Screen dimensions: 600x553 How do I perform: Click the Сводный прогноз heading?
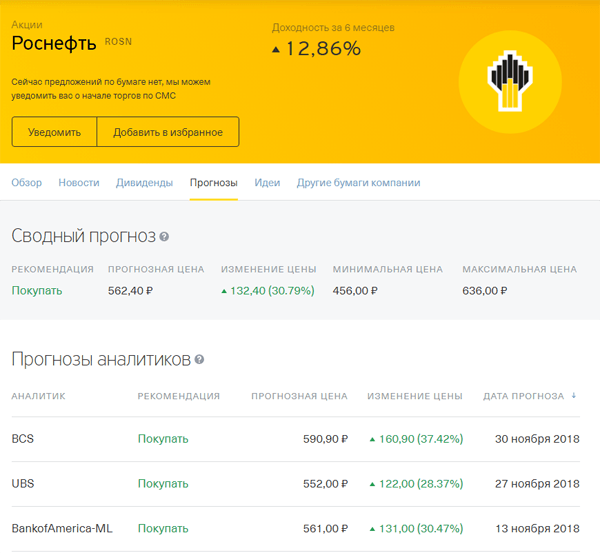[x=83, y=236]
